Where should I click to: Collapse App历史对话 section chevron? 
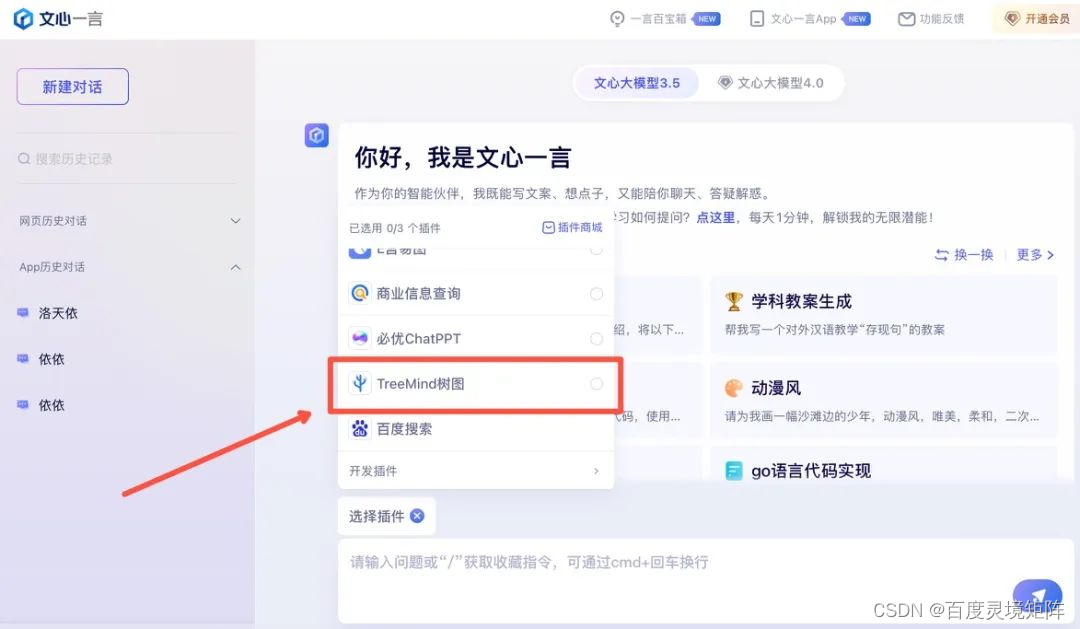(236, 267)
